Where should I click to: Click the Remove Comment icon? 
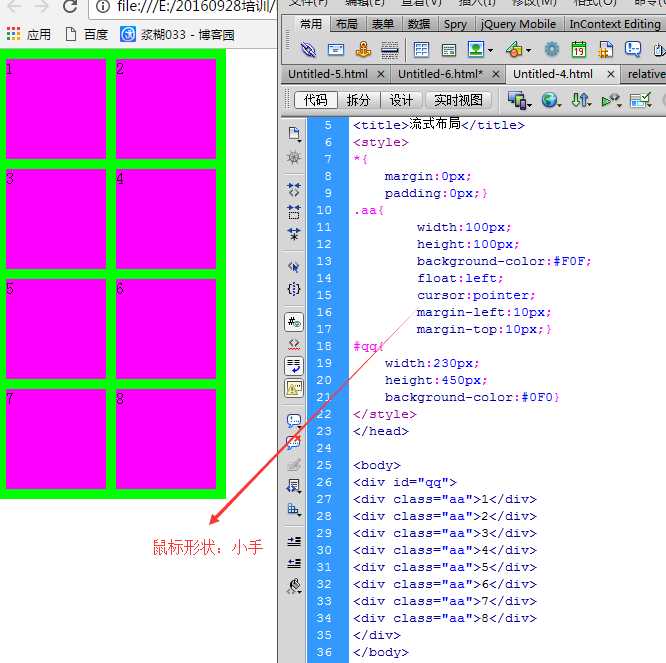[x=294, y=443]
